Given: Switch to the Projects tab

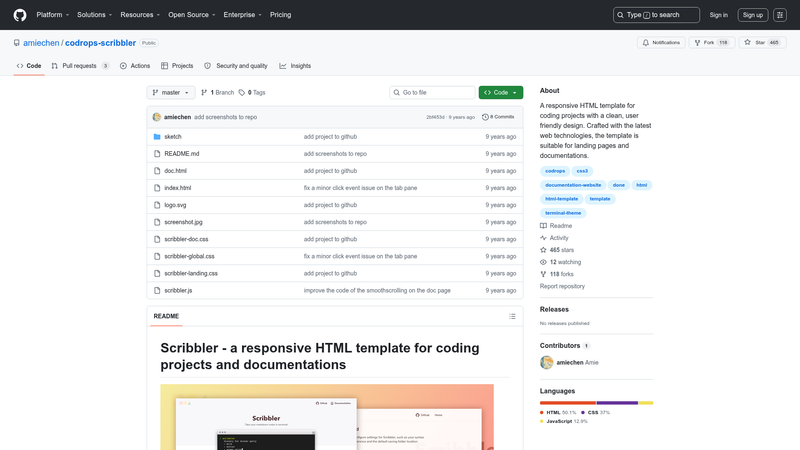Looking at the screenshot, I should pyautogui.click(x=177, y=66).
